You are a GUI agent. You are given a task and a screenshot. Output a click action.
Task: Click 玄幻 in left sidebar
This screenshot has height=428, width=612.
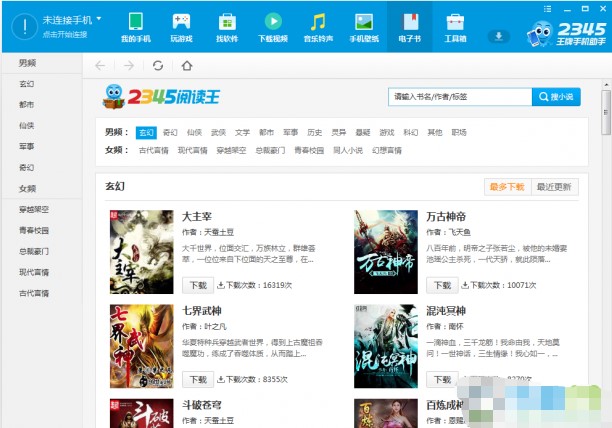[27, 84]
